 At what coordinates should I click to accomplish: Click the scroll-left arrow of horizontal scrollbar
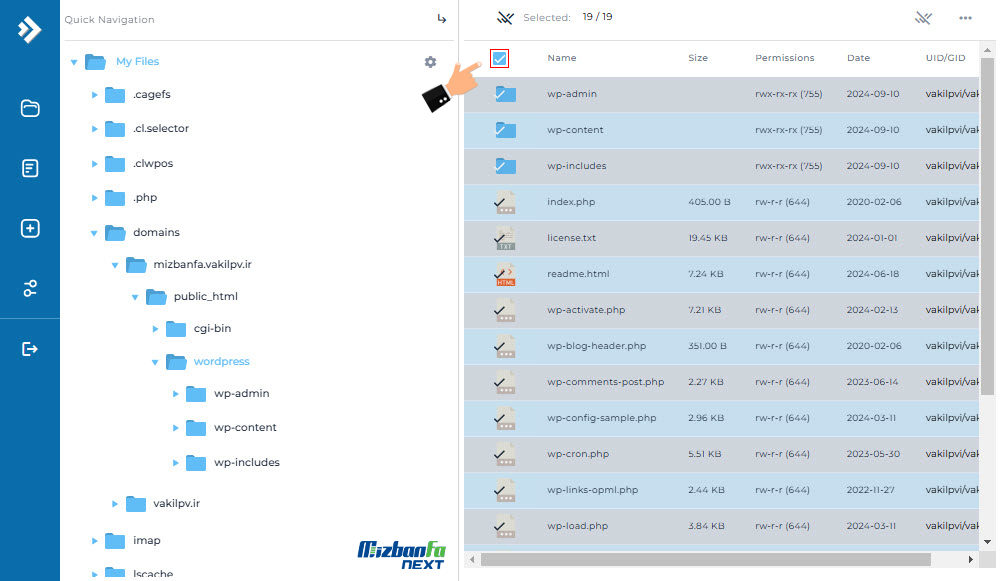pos(472,559)
